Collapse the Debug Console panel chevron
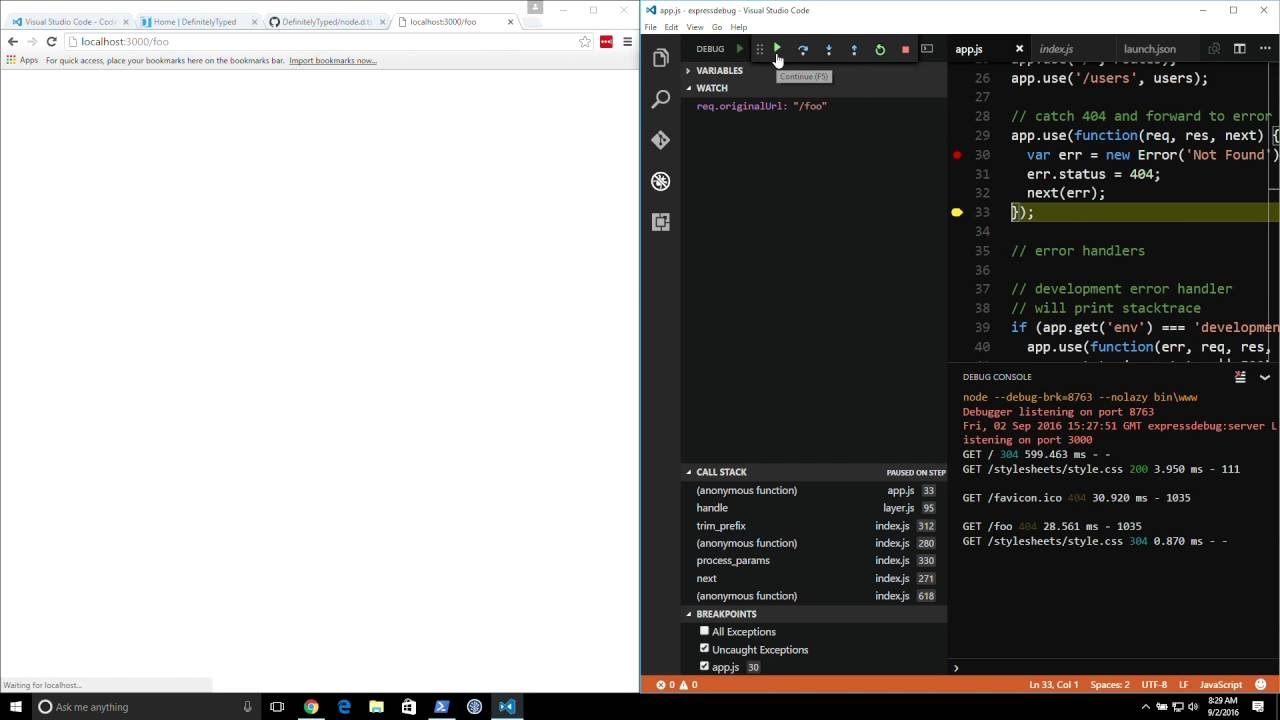 (1265, 377)
